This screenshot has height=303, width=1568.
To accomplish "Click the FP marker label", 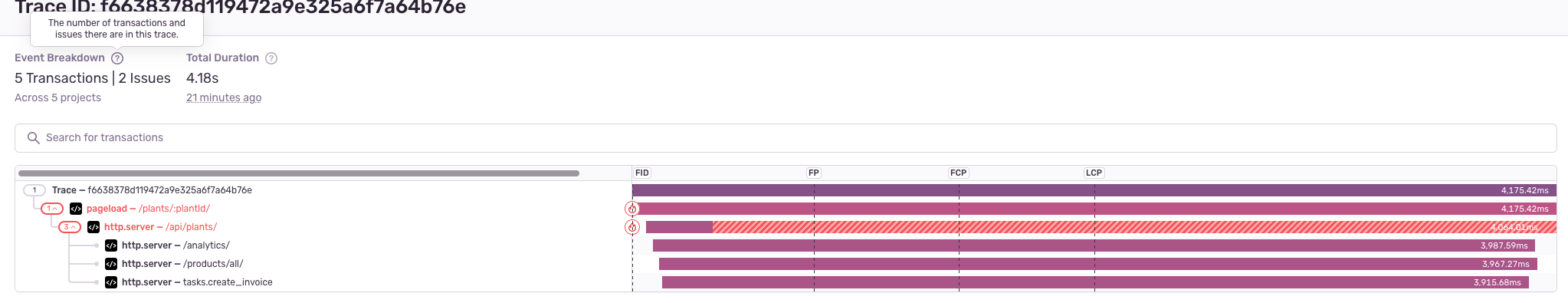I will pyautogui.click(x=814, y=173).
